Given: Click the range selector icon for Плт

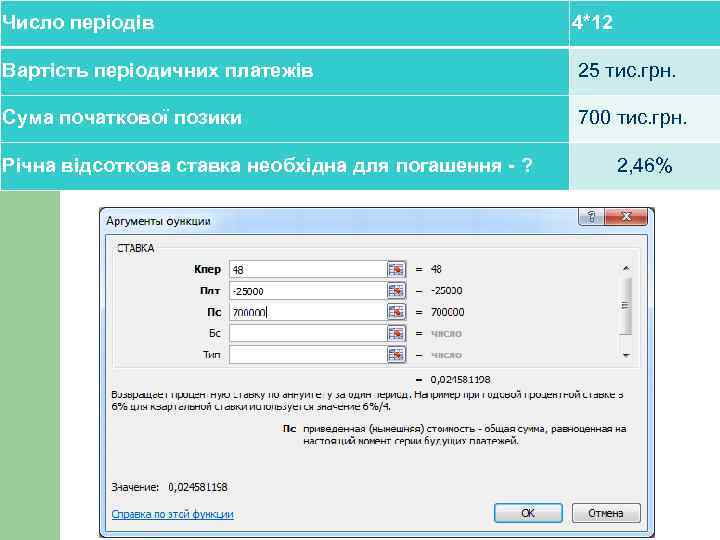Looking at the screenshot, I should pos(396,291).
